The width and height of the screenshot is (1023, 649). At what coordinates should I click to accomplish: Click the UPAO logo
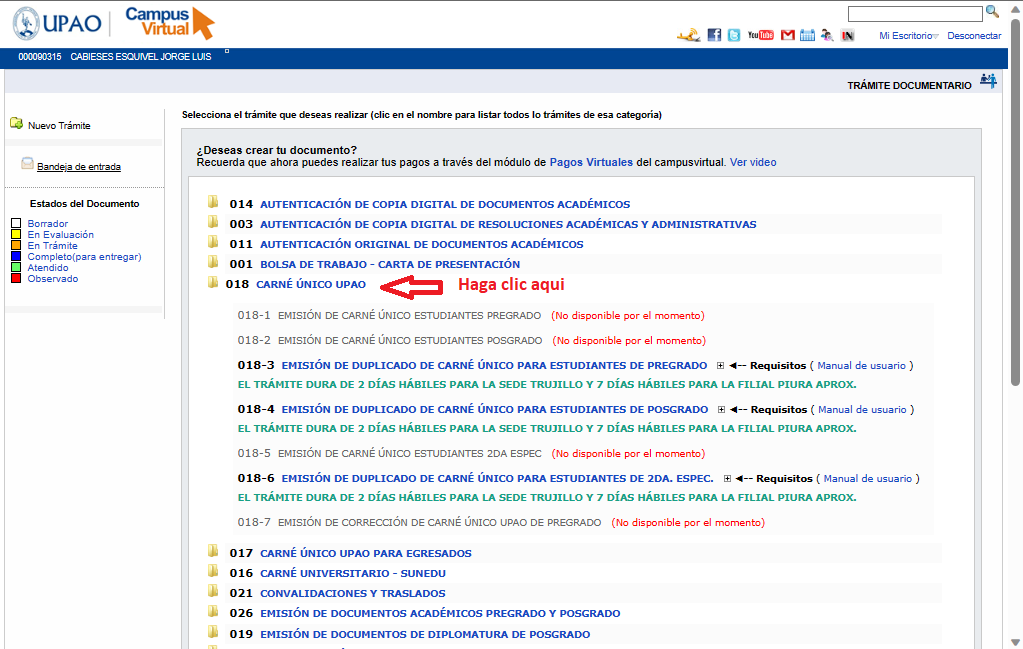pos(57,23)
